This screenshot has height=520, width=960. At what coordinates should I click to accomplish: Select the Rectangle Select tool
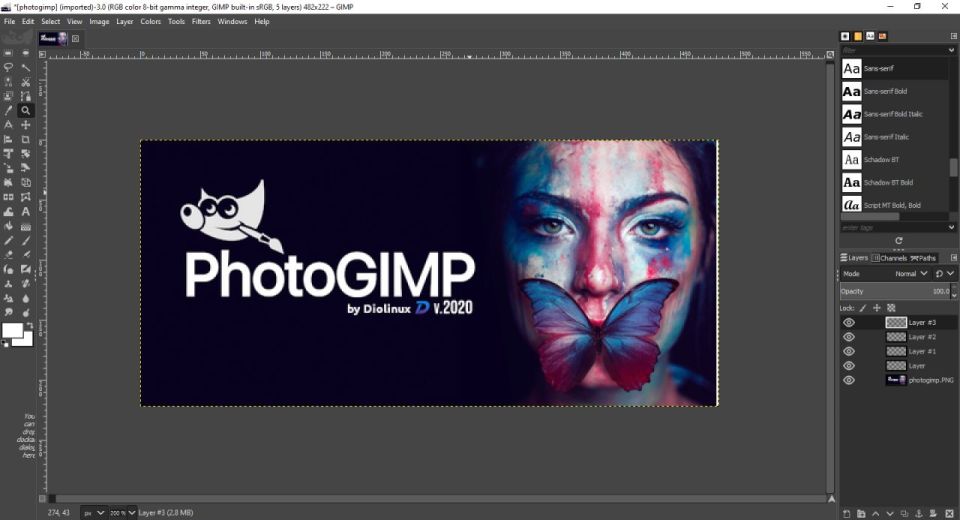[9, 53]
